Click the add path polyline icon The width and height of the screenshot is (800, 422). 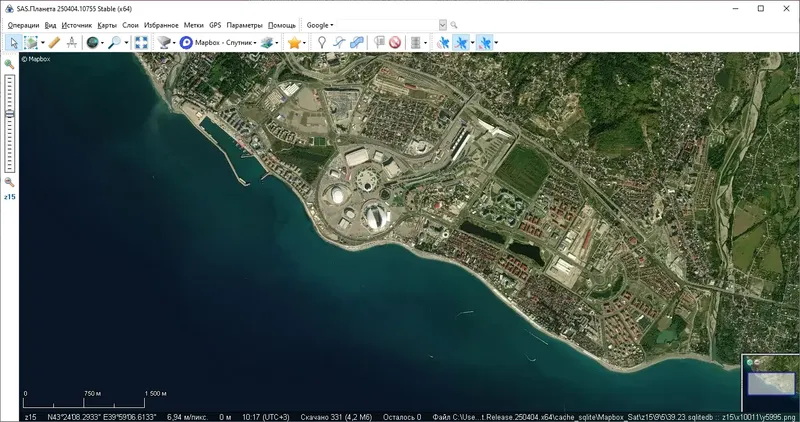[339, 43]
